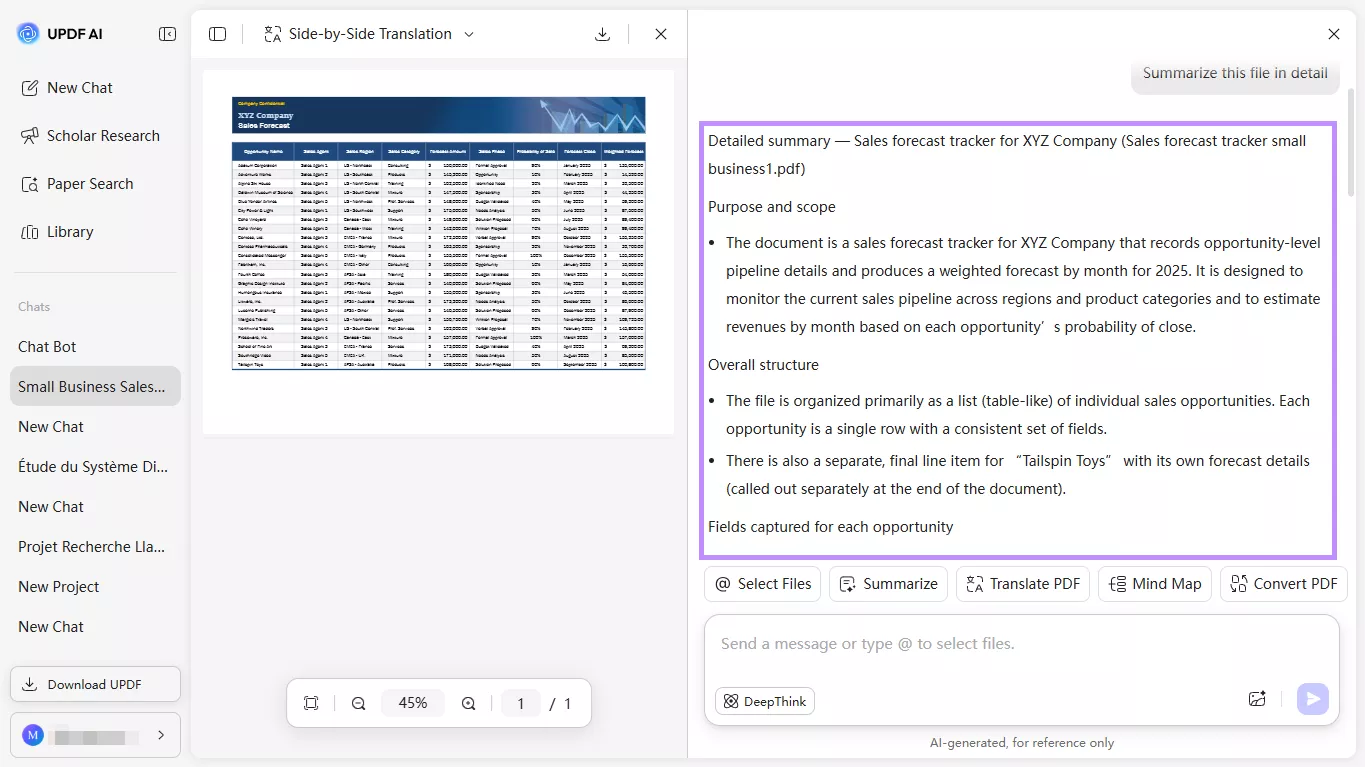Select the Small Business Sales chat
The width and height of the screenshot is (1365, 767).
tap(95, 386)
